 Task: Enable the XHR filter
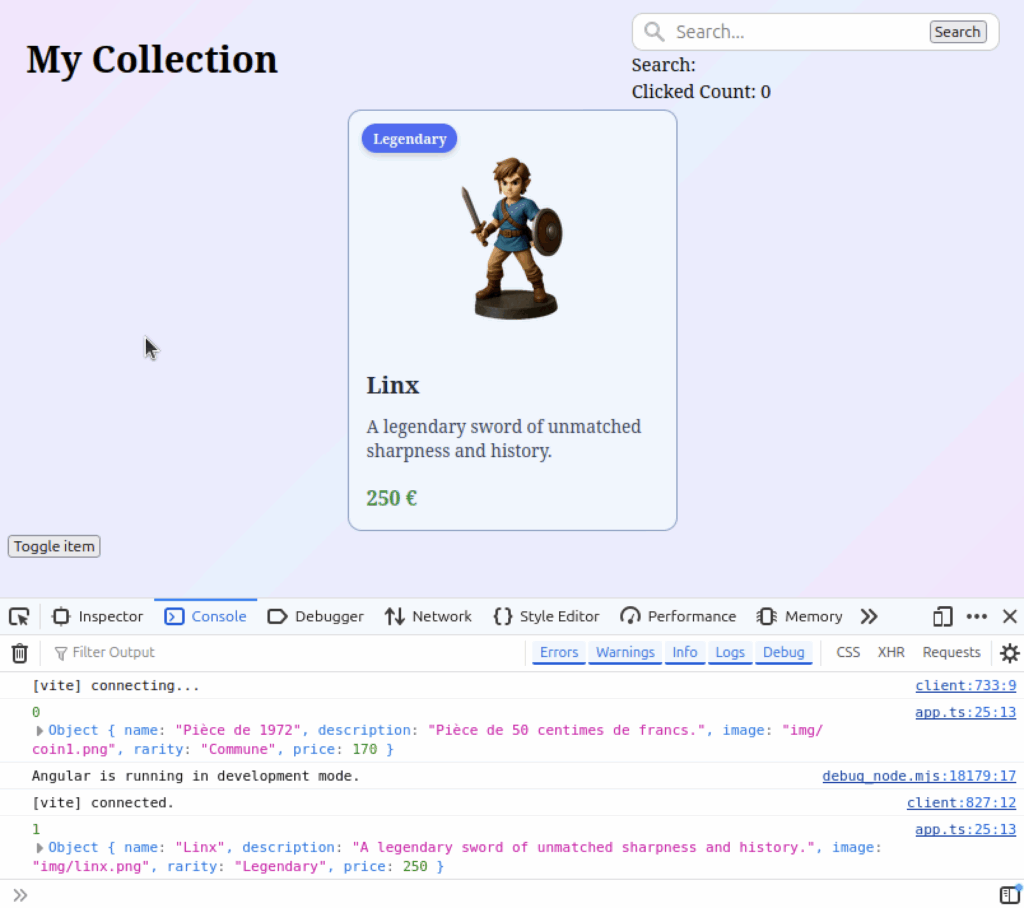pos(891,652)
